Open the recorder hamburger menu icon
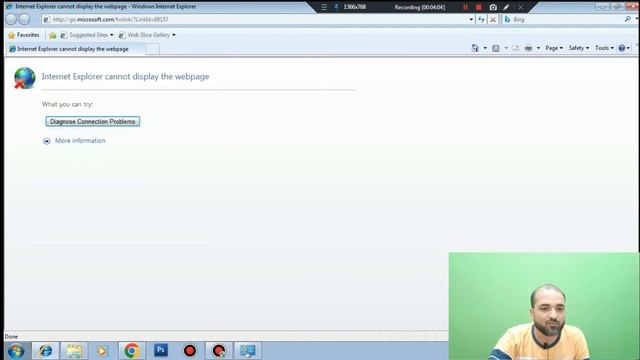The height and width of the screenshot is (360, 640). click(324, 7)
